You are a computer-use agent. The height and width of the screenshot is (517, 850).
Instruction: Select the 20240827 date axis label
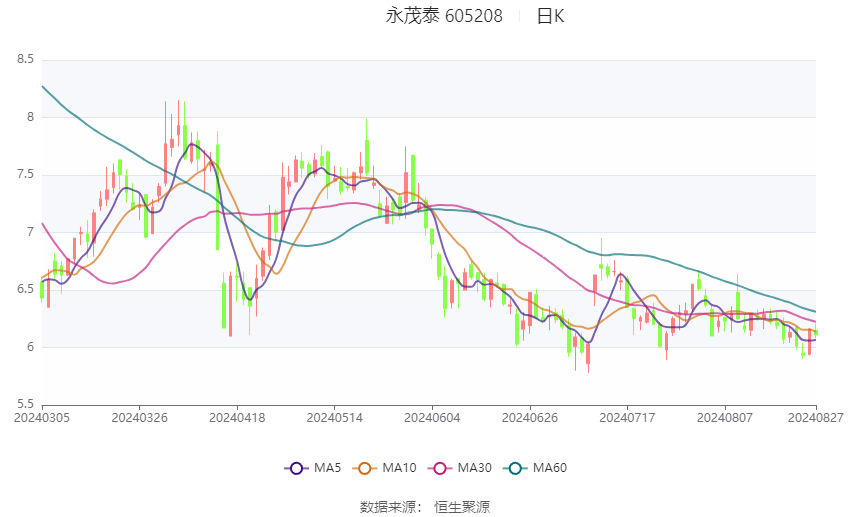pyautogui.click(x=816, y=418)
